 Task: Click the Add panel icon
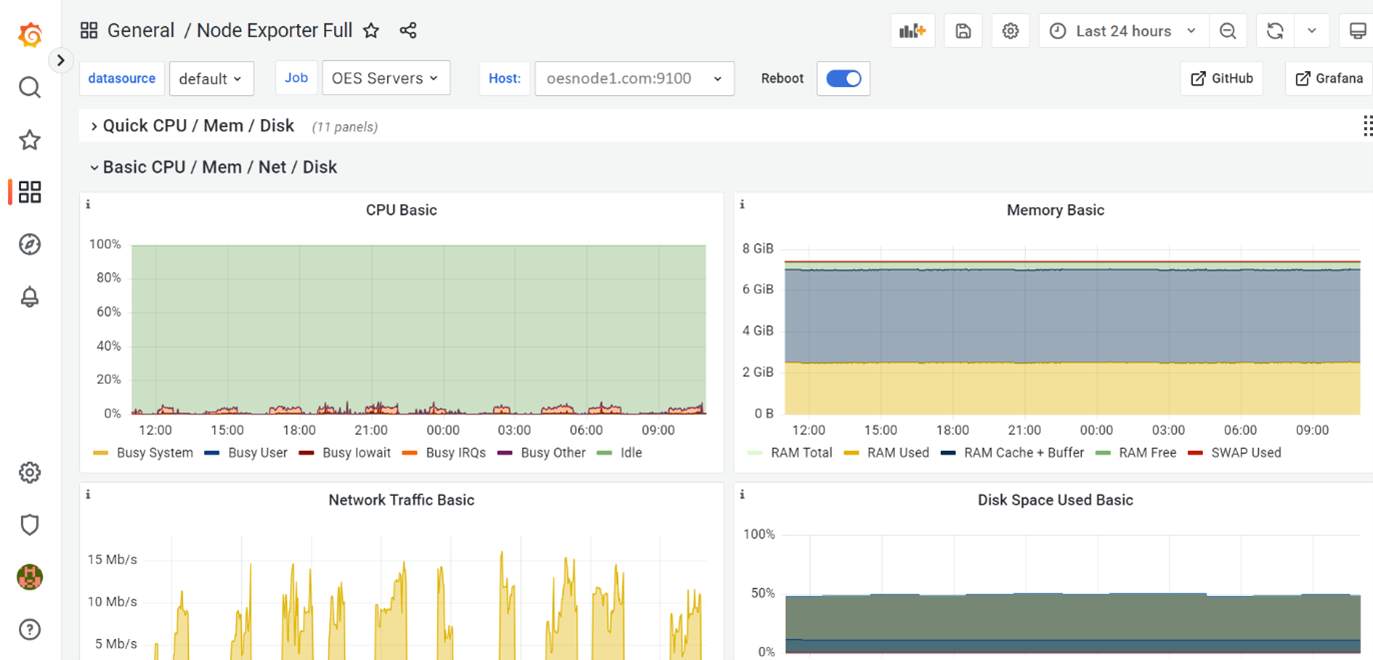912,31
